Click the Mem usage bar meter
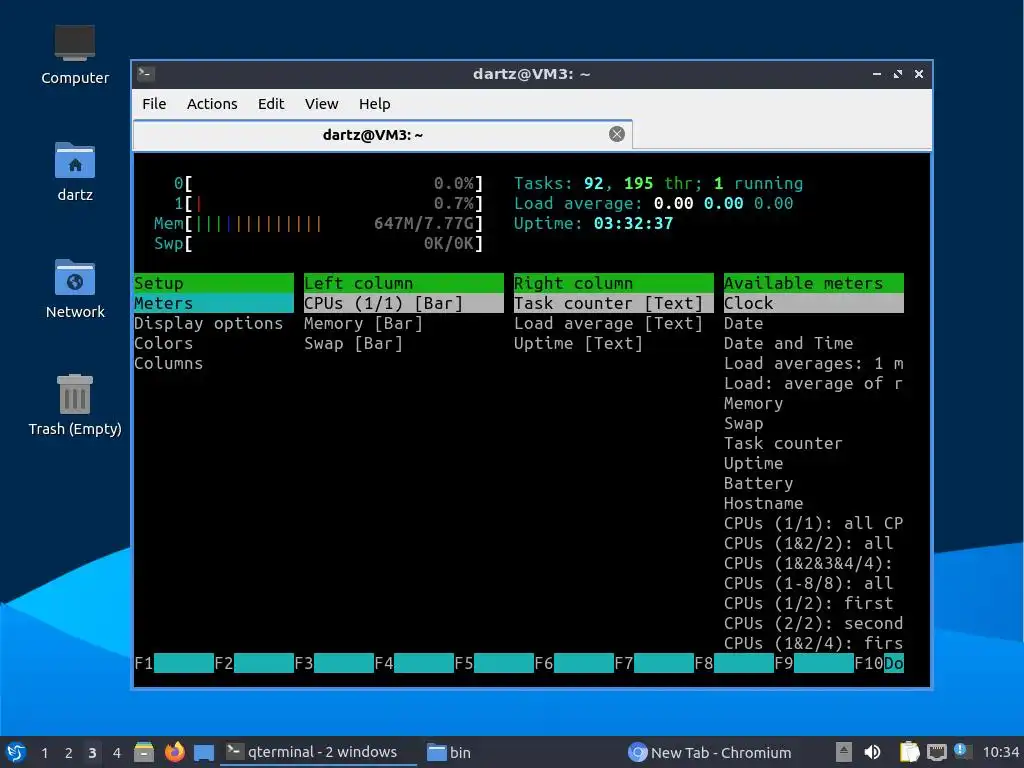Viewport: 1024px width, 768px height. [x=319, y=223]
